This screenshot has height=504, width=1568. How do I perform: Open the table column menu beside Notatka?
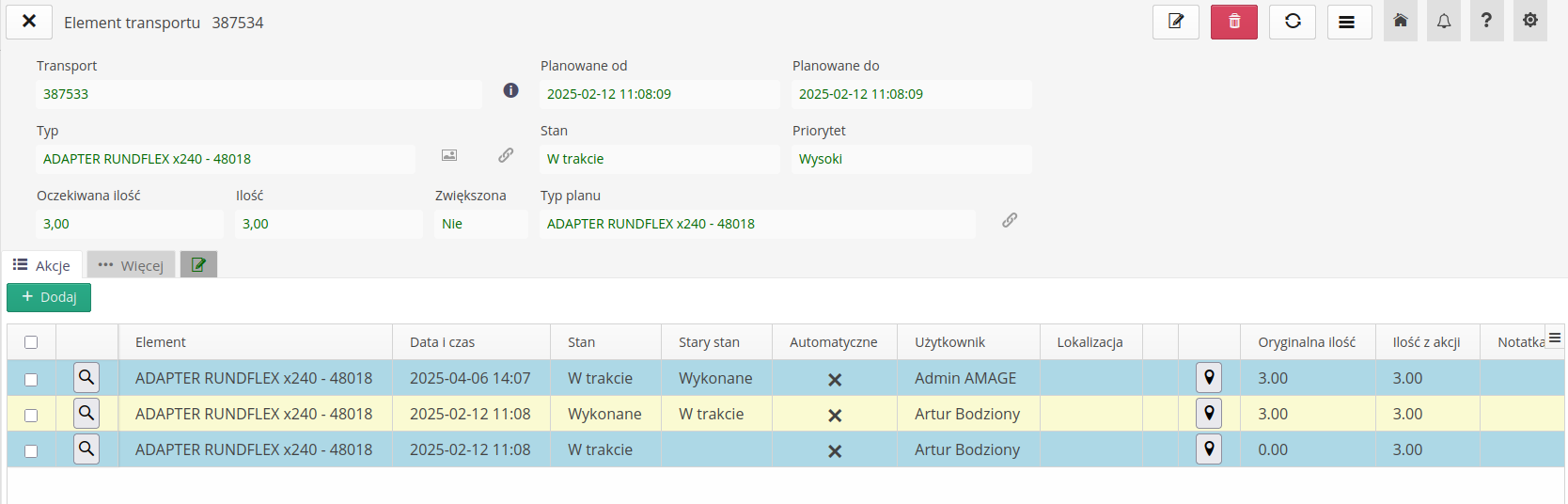click(x=1554, y=338)
